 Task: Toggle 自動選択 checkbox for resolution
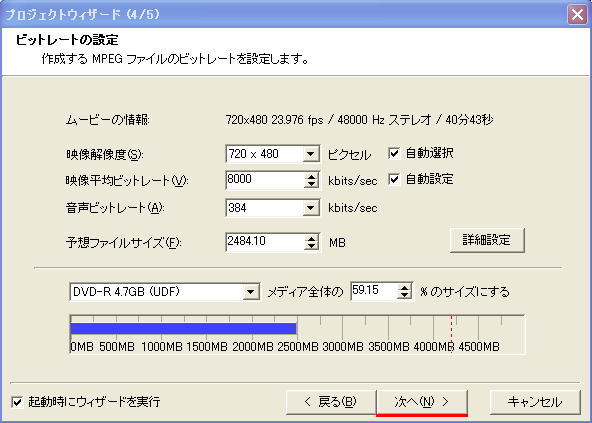coord(394,153)
